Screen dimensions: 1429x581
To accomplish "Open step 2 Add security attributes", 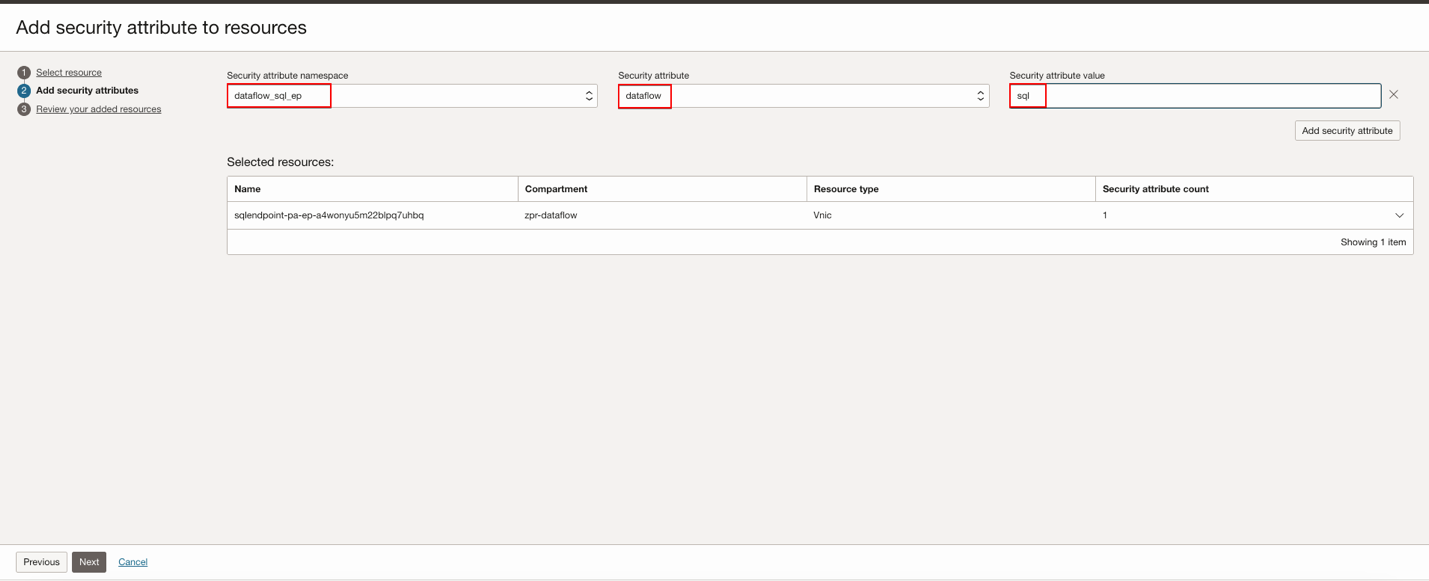I will point(87,90).
